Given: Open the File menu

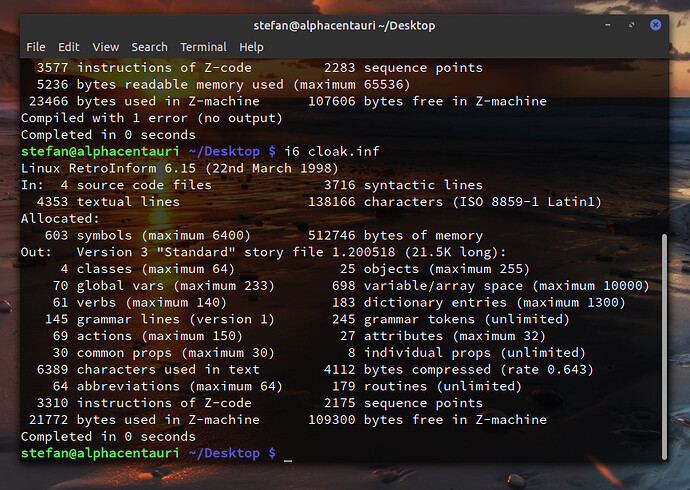Looking at the screenshot, I should 36,47.
